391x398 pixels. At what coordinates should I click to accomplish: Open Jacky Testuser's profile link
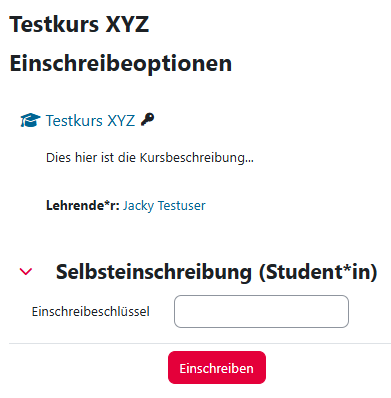tap(164, 205)
